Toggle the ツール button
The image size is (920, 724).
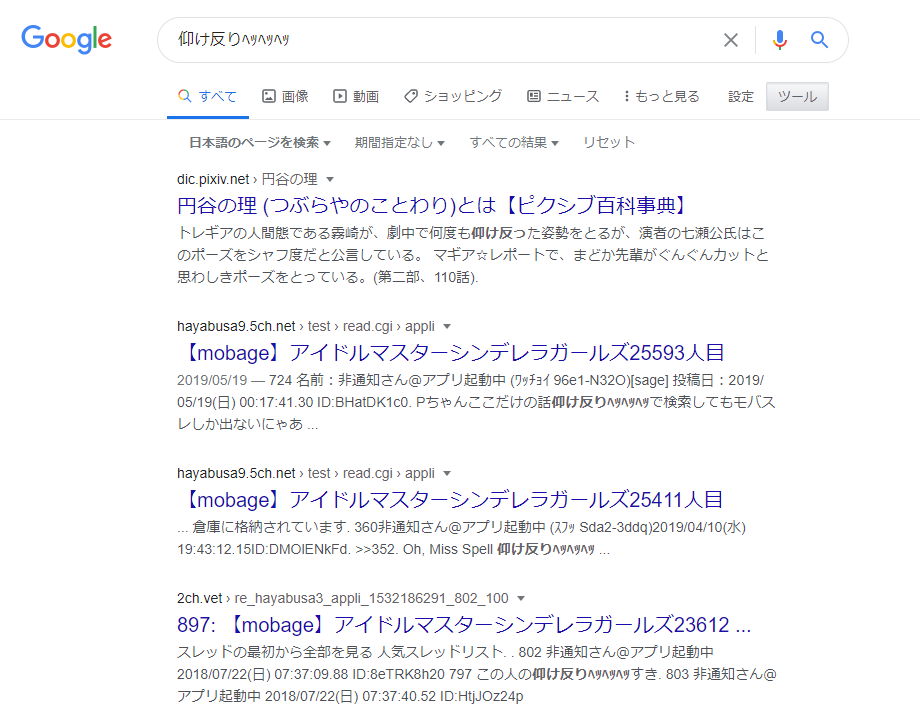point(797,96)
